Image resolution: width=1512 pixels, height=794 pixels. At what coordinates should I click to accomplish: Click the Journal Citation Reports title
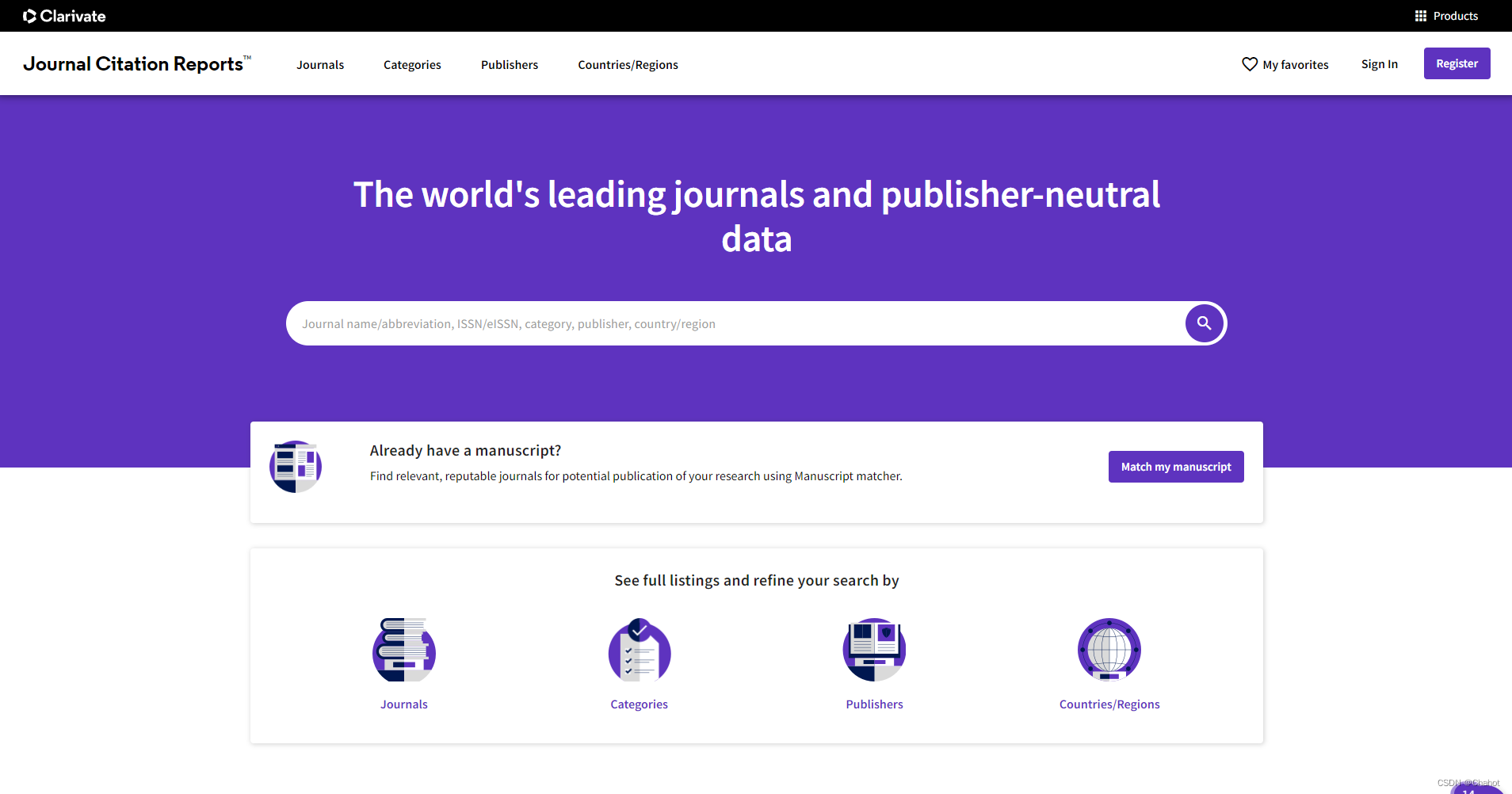tap(136, 63)
